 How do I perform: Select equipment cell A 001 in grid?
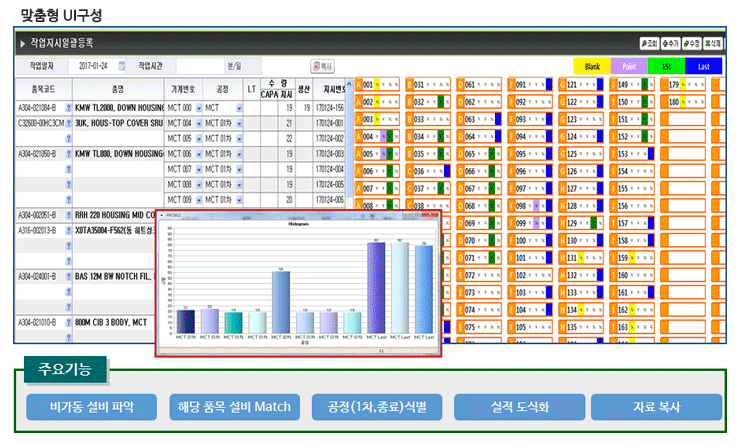point(378,85)
